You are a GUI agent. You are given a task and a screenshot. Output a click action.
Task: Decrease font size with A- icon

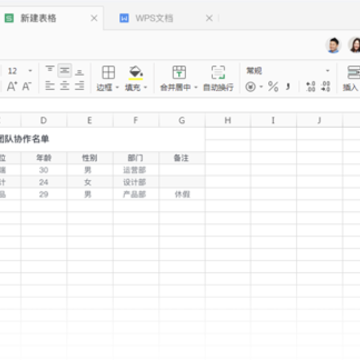click(27, 87)
